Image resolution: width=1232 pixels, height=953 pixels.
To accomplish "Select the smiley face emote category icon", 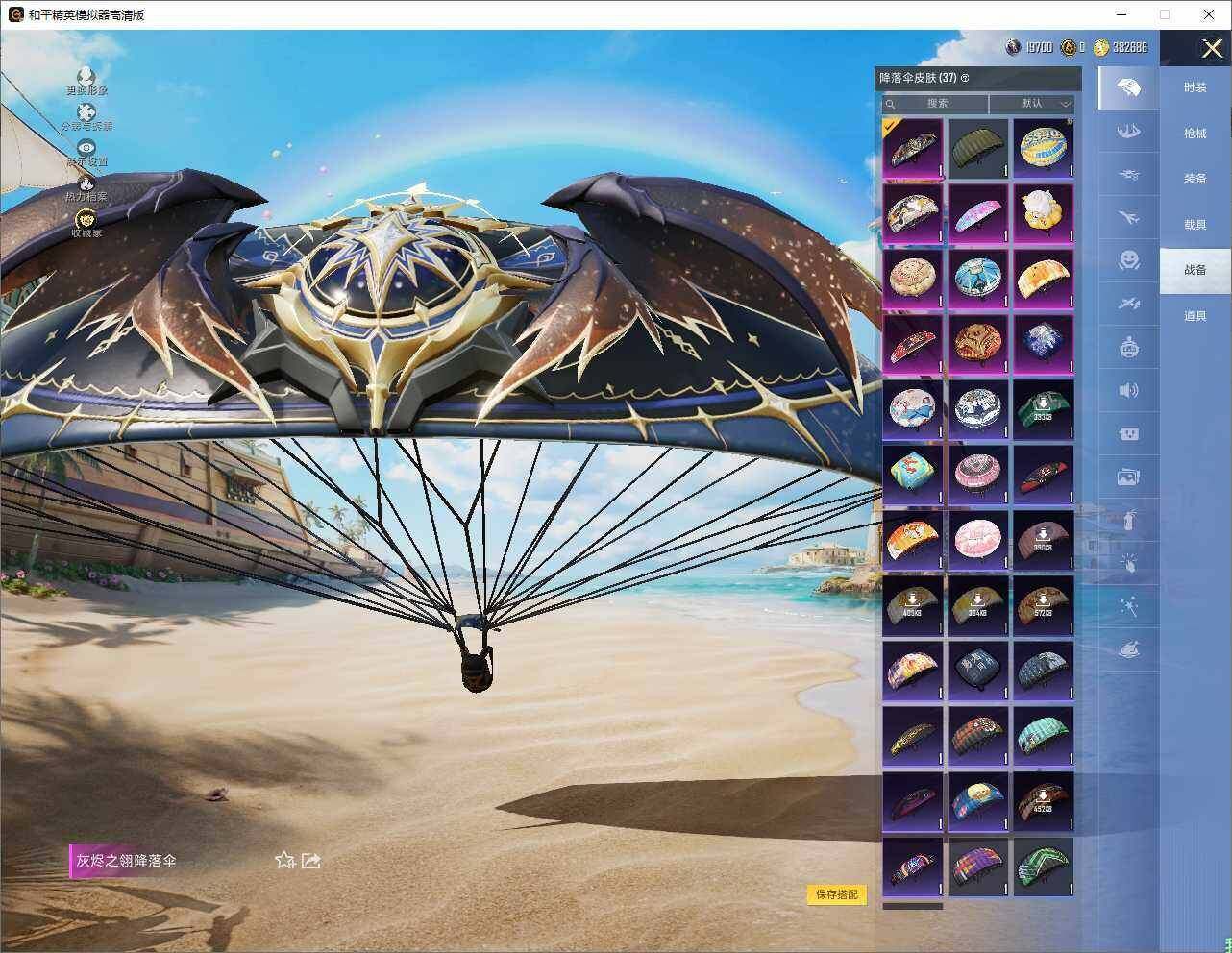I will click(1129, 259).
